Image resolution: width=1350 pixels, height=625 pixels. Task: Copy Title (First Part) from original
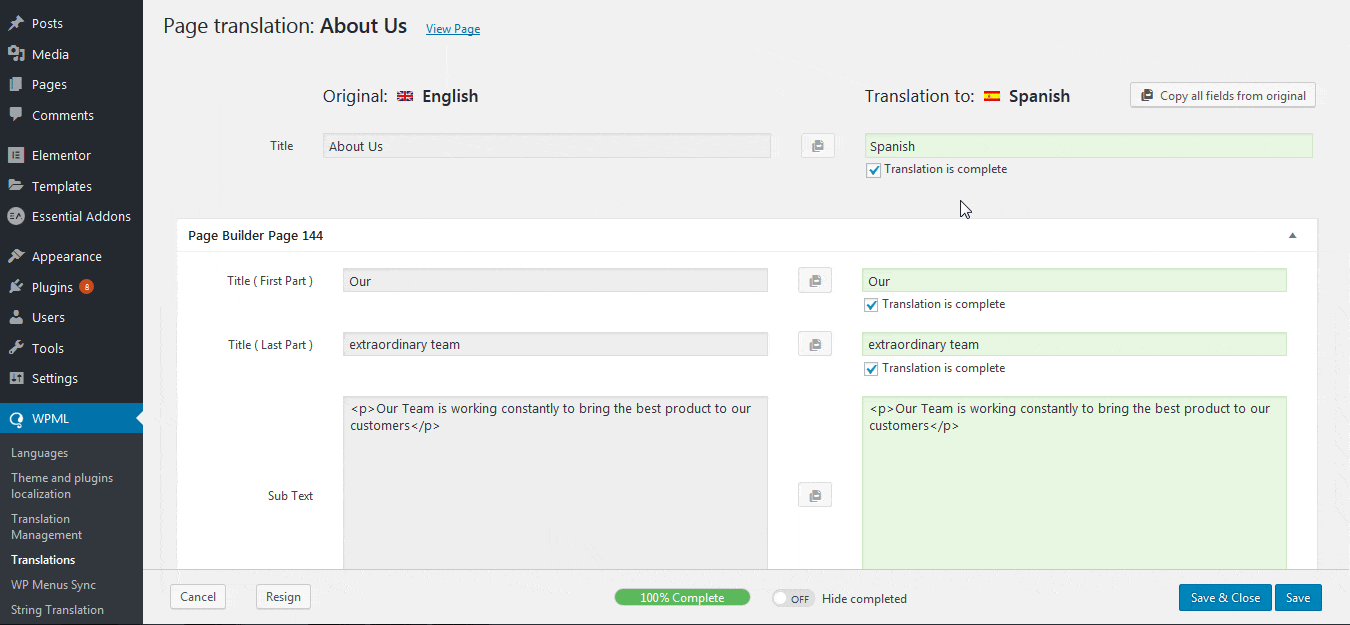tap(815, 281)
